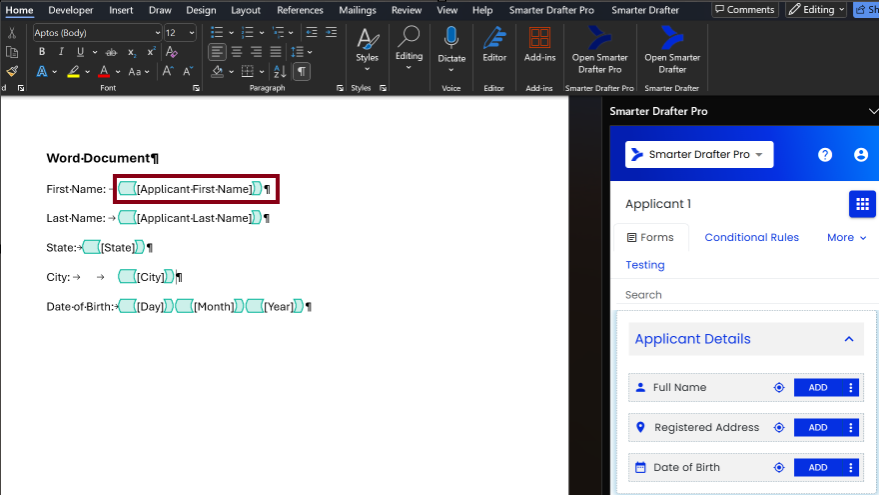The width and height of the screenshot is (879, 495).
Task: Click the Copy icon
Action: (12, 52)
